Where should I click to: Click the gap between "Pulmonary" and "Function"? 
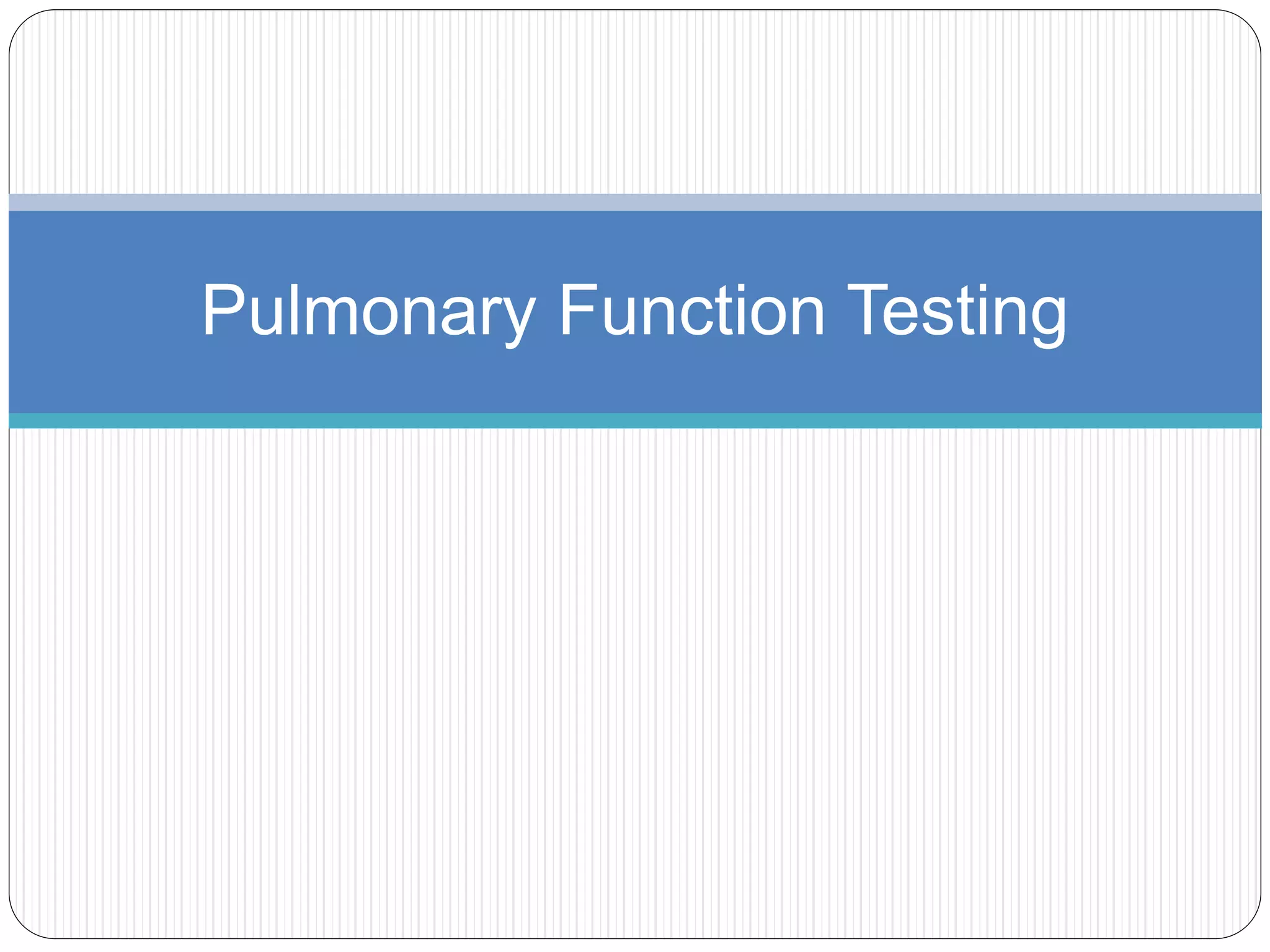[547, 311]
